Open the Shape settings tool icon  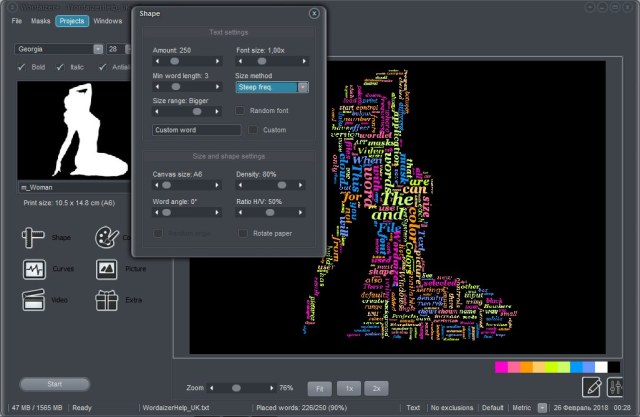pyautogui.click(x=33, y=237)
